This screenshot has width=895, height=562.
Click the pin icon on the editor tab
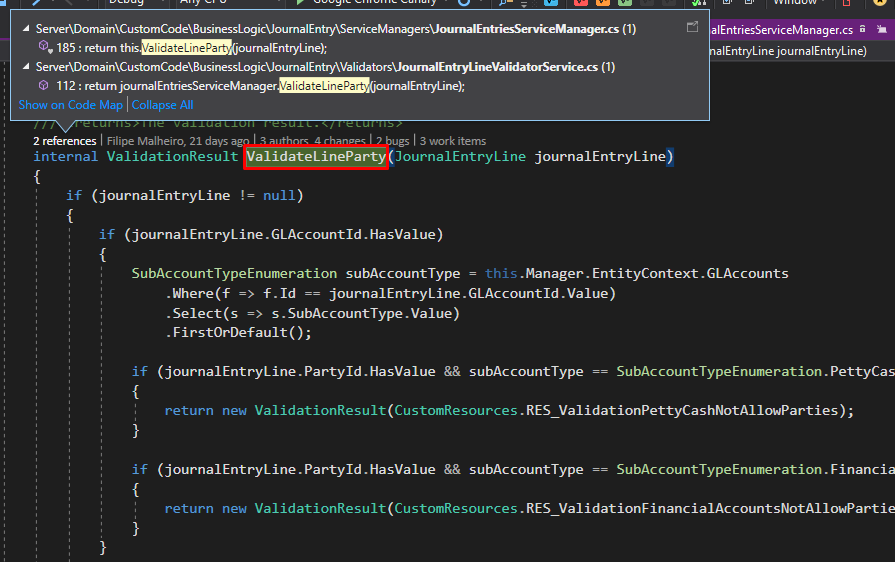[x=862, y=29]
